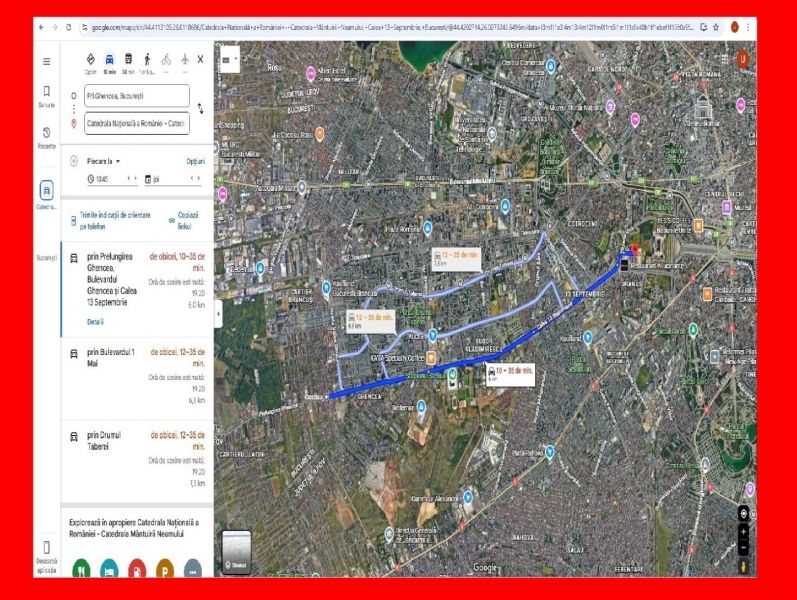The height and width of the screenshot is (600, 797).
Task: Open the Plecare la departure dropdown
Action: (x=104, y=161)
